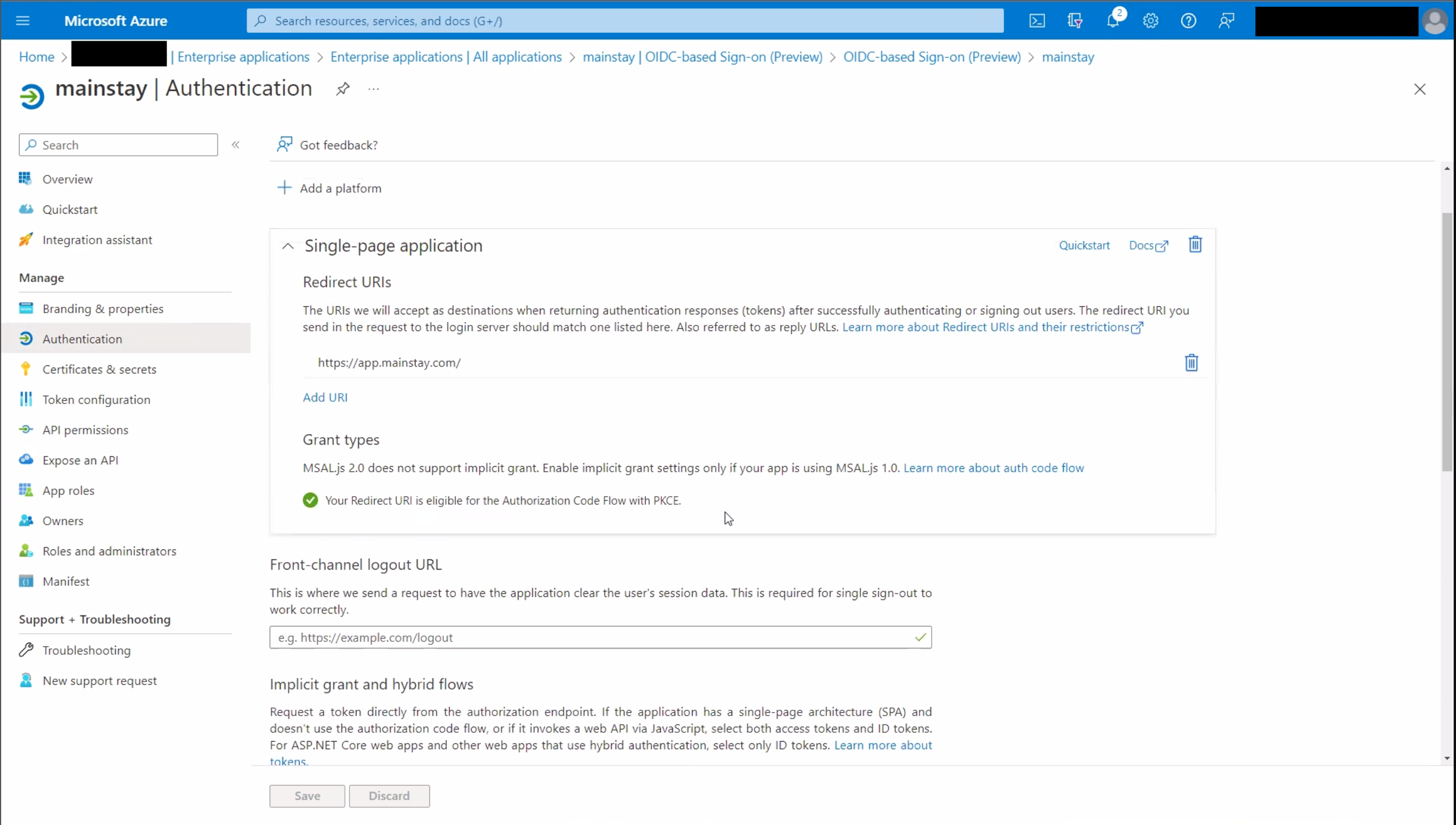
Task: Click the Add URI link
Action: (325, 397)
